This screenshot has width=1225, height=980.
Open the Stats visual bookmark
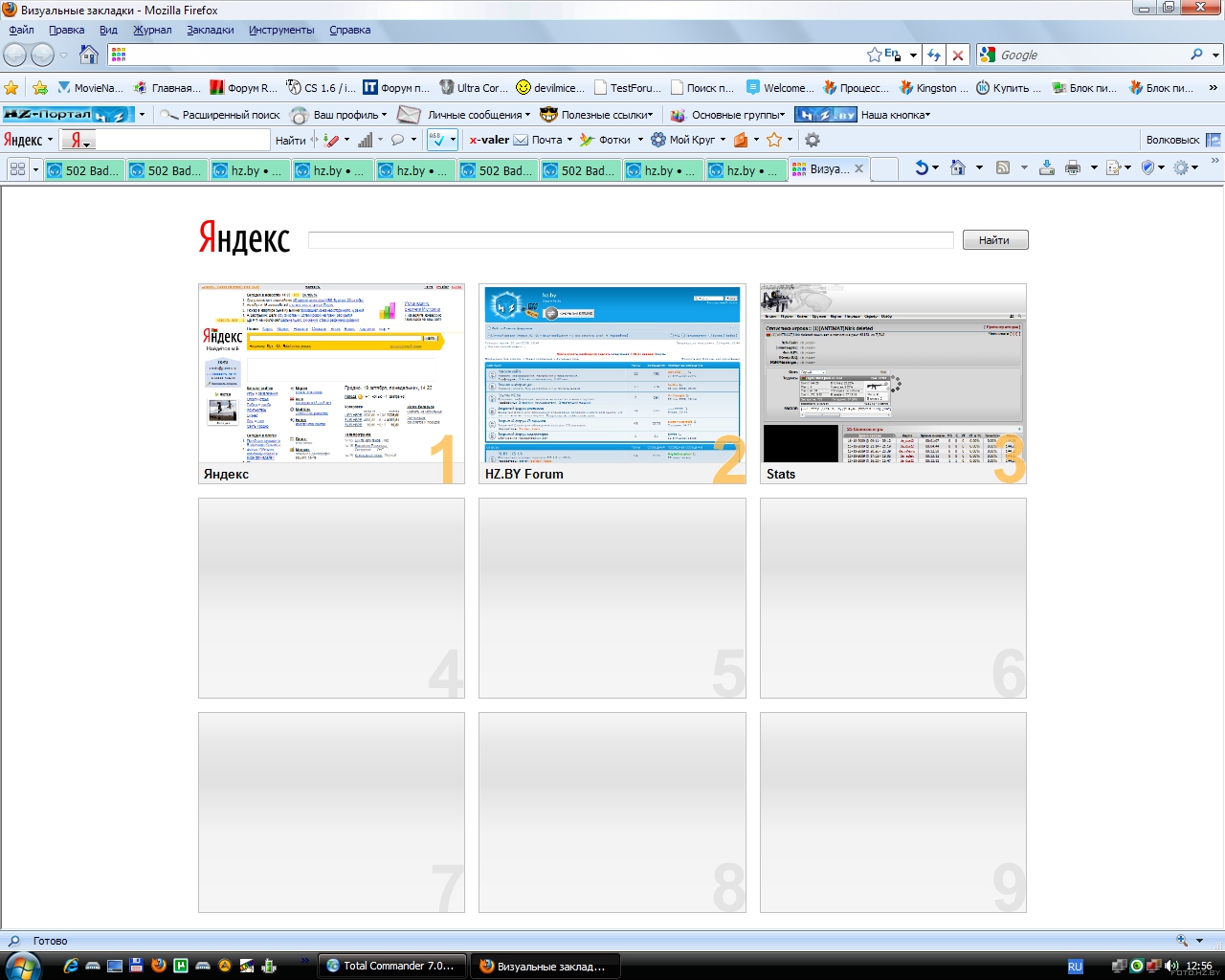click(893, 383)
